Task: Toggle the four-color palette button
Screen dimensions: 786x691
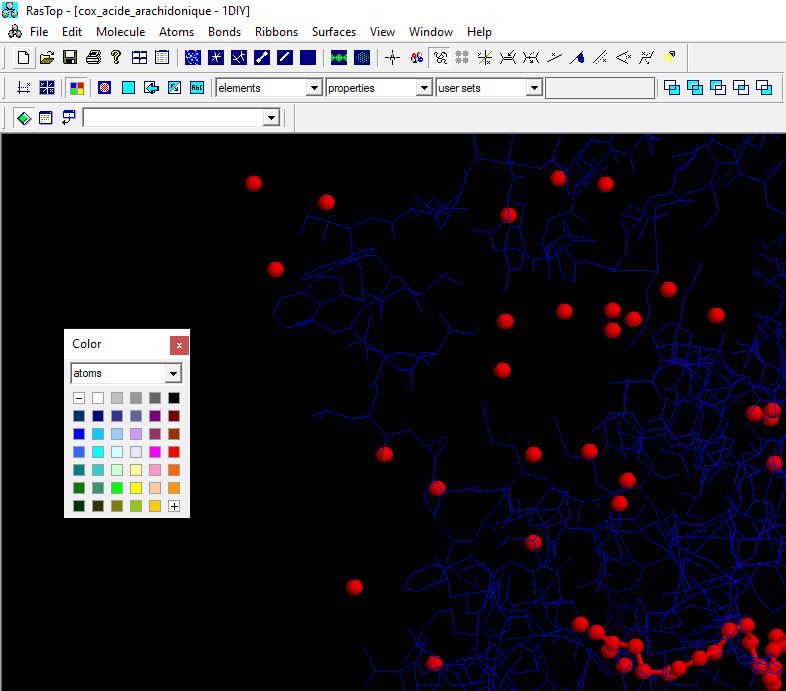Action: (x=77, y=88)
